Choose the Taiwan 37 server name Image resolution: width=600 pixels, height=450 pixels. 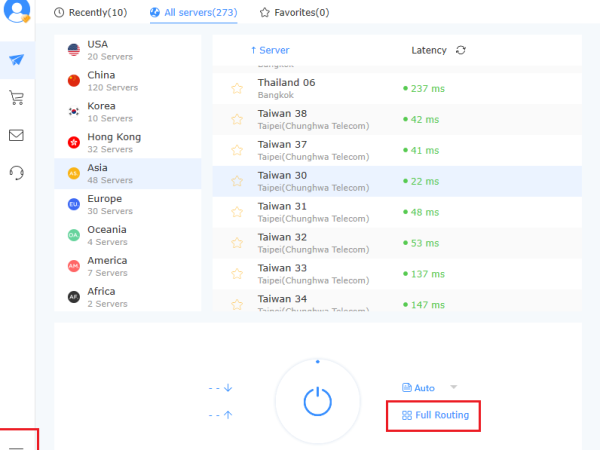pos(282,145)
